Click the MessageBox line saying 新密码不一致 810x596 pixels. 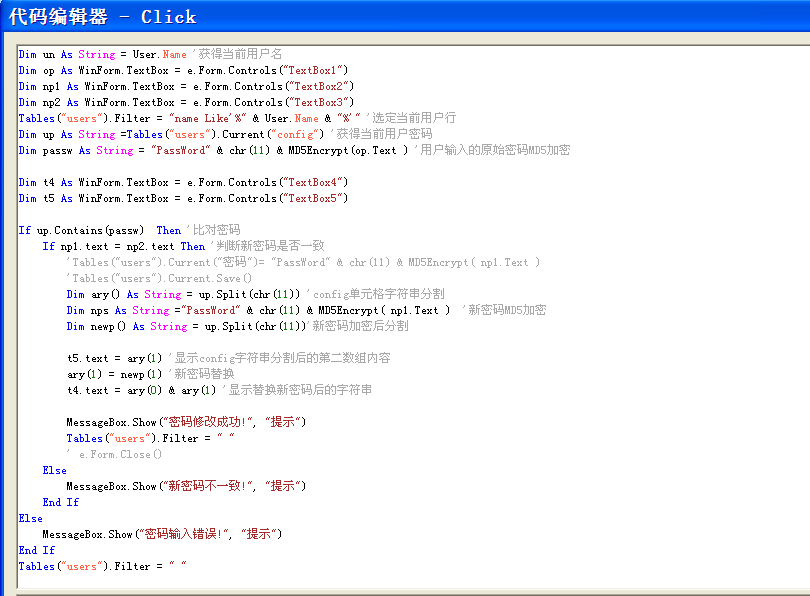point(186,487)
